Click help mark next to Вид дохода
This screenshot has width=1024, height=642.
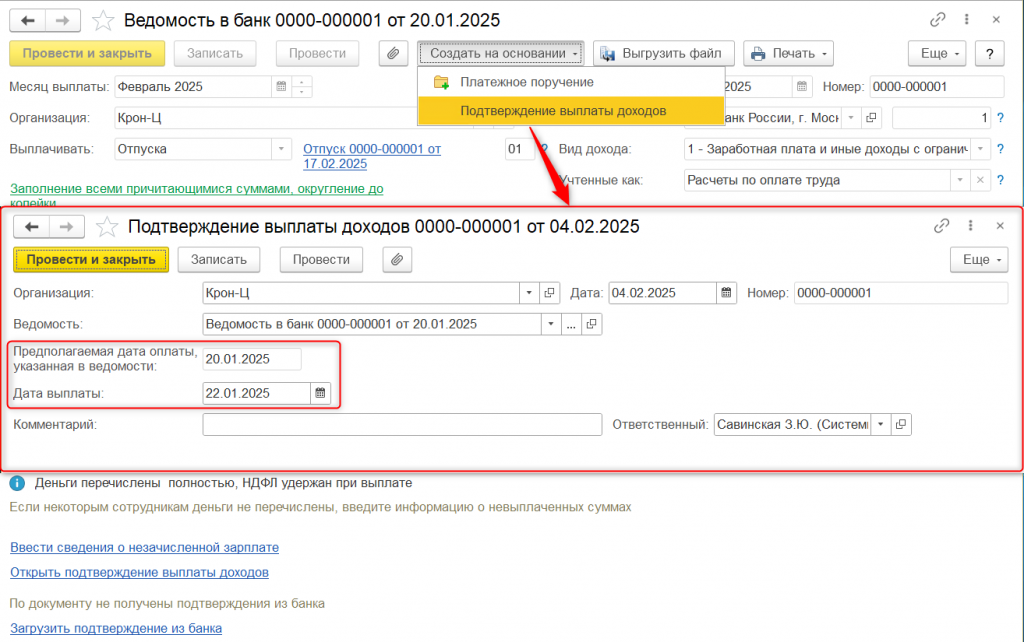(1000, 149)
